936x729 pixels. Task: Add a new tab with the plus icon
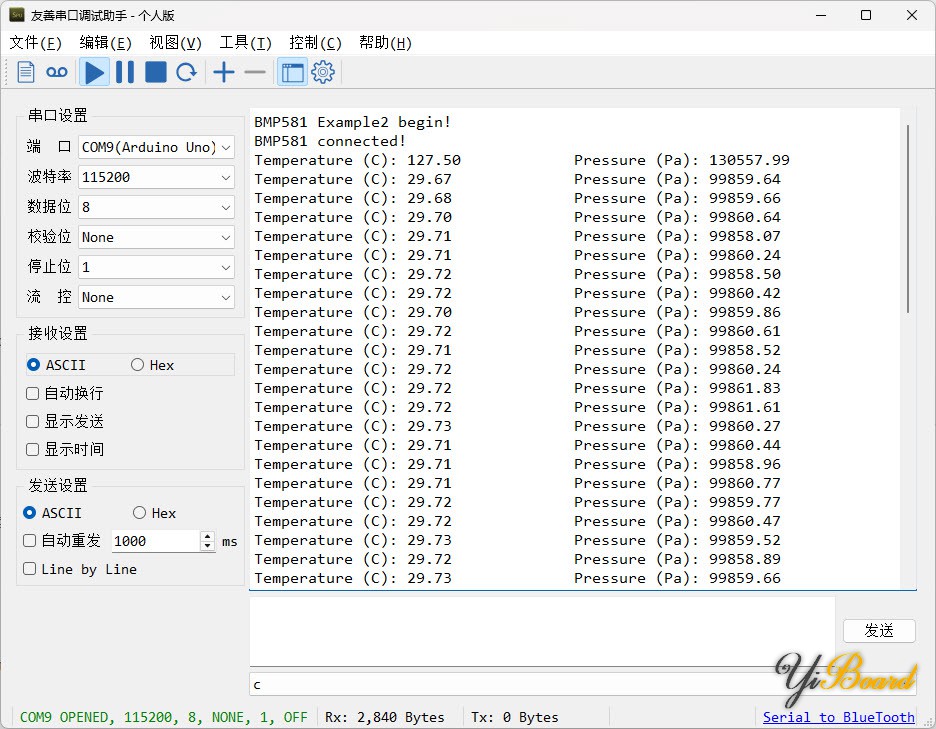(x=224, y=71)
